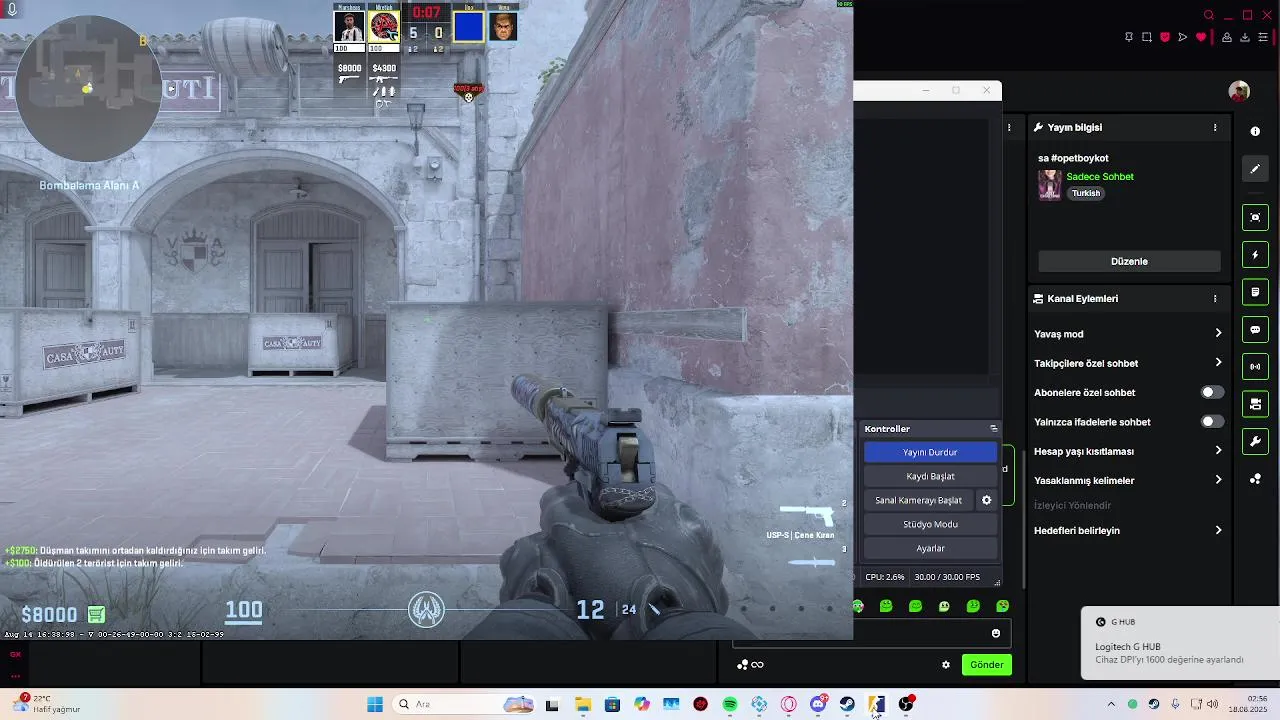The height and width of the screenshot is (720, 1280).
Task: Show hidden system tray icons
Action: click(1110, 705)
